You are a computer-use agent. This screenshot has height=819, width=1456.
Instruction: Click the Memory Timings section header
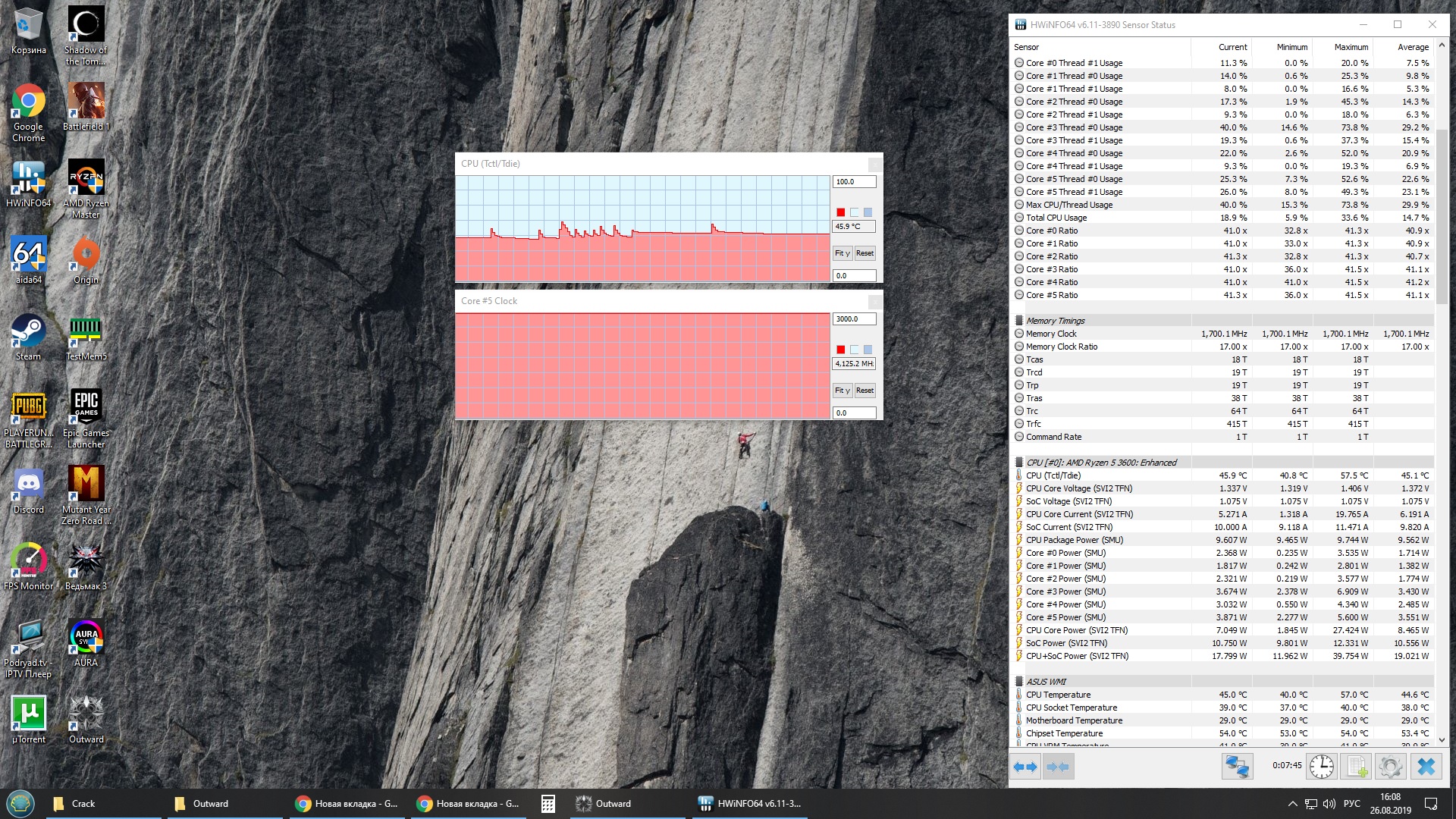point(1055,321)
